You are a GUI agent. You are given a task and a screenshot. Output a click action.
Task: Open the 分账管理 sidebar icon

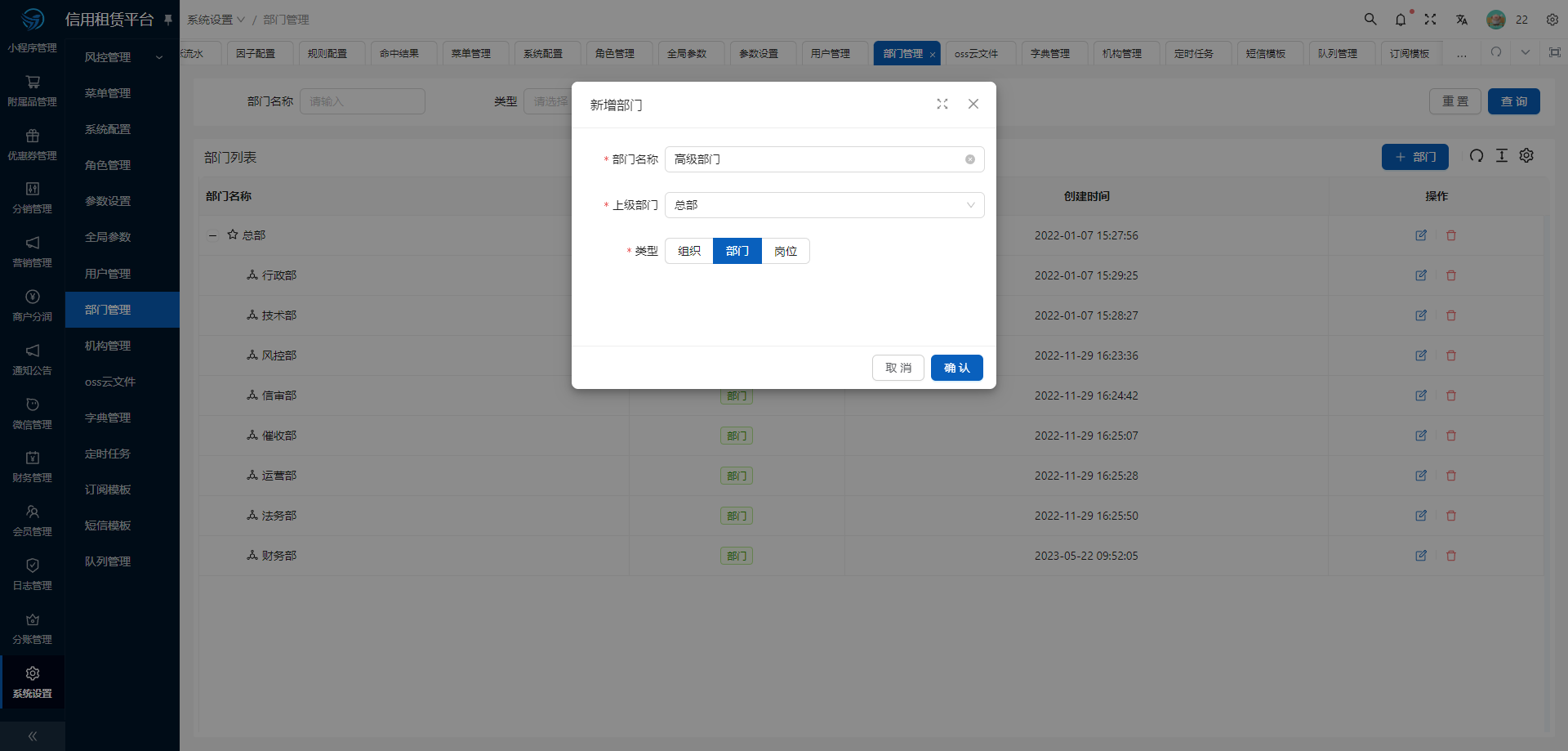(x=32, y=619)
